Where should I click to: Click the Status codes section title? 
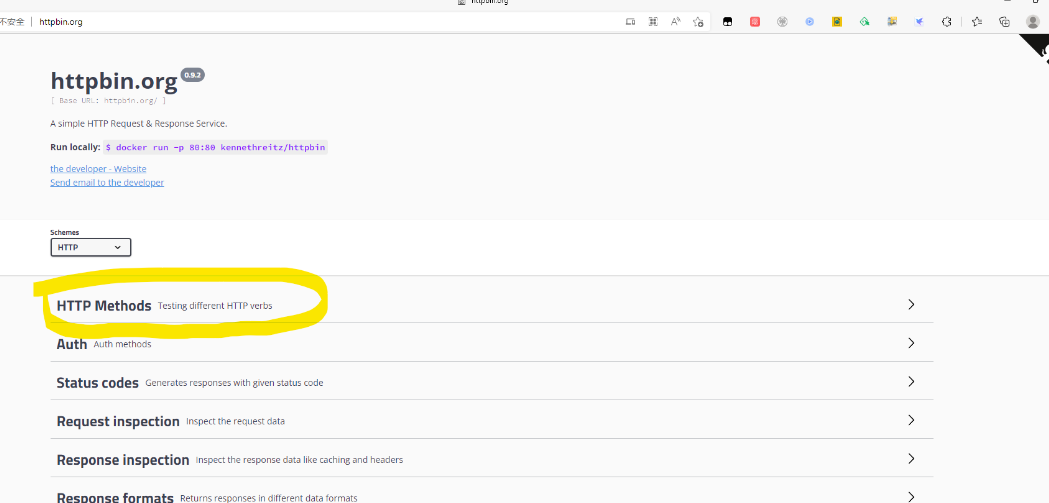pos(98,383)
